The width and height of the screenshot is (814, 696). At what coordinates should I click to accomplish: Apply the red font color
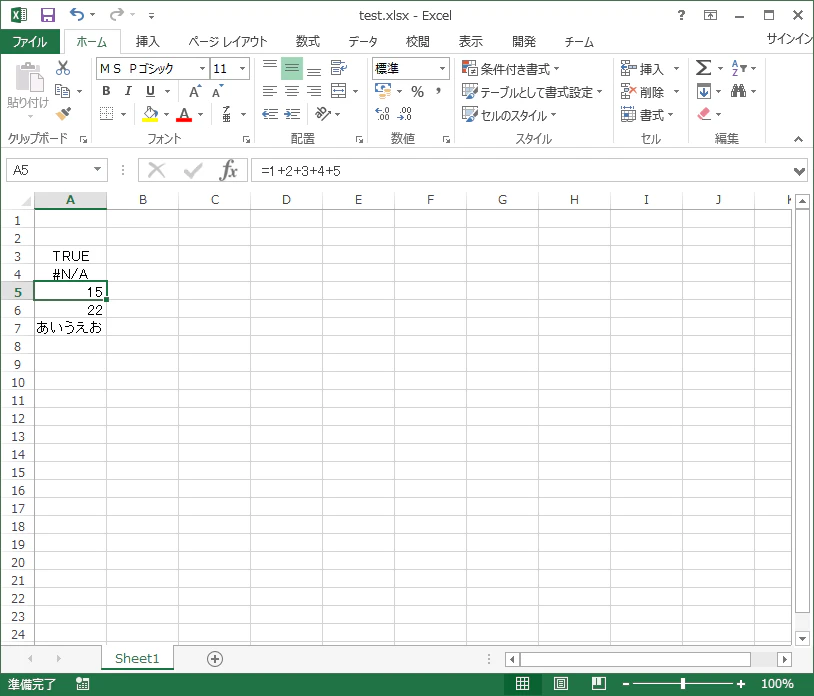click(184, 114)
